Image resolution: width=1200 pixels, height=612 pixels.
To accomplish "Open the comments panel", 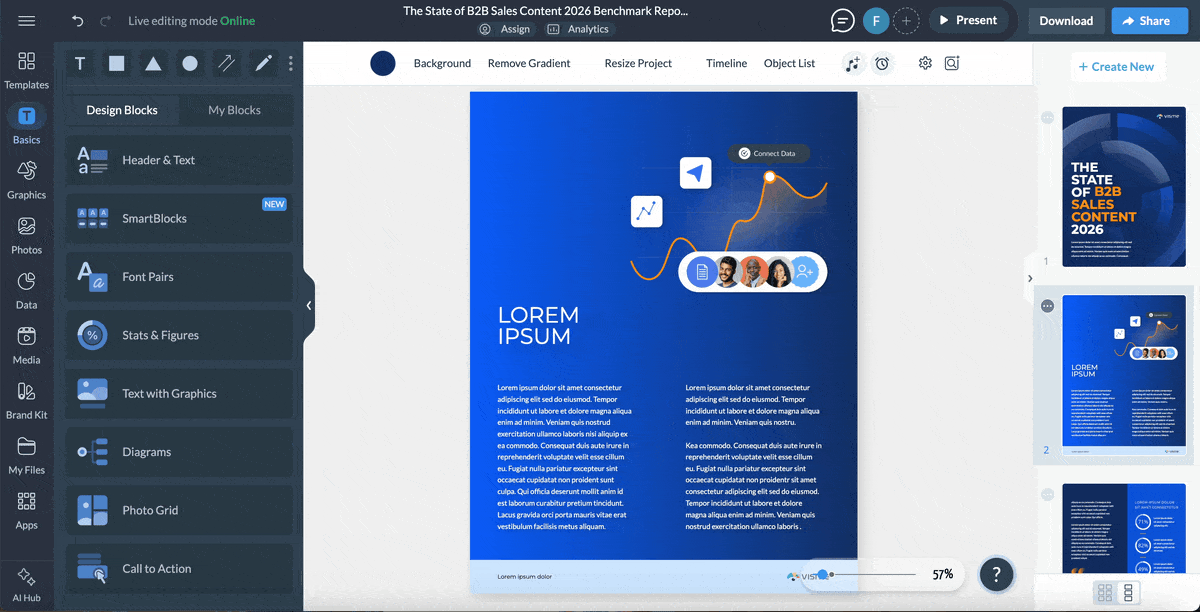I will pyautogui.click(x=843, y=20).
